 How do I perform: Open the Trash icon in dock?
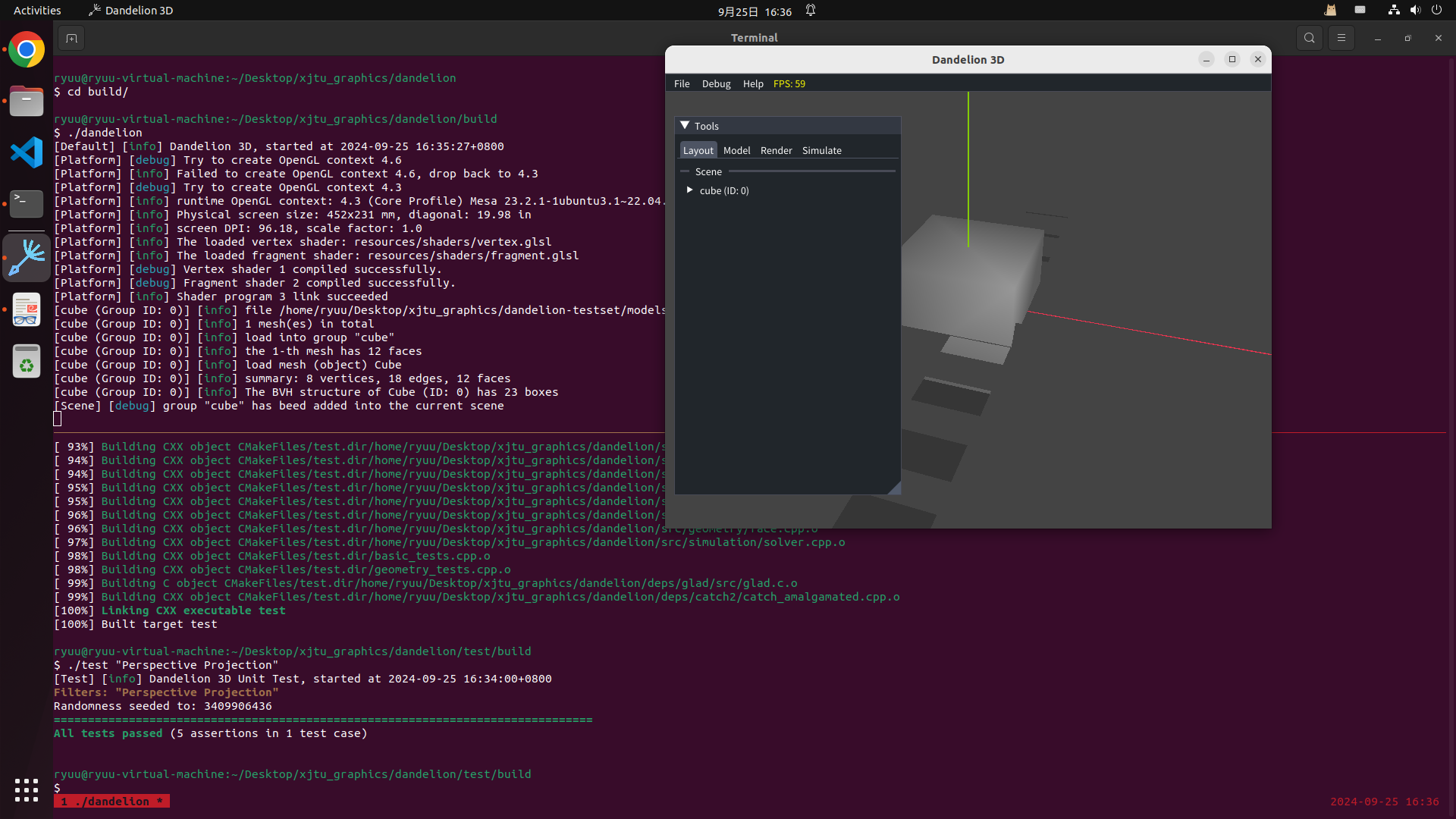(27, 362)
